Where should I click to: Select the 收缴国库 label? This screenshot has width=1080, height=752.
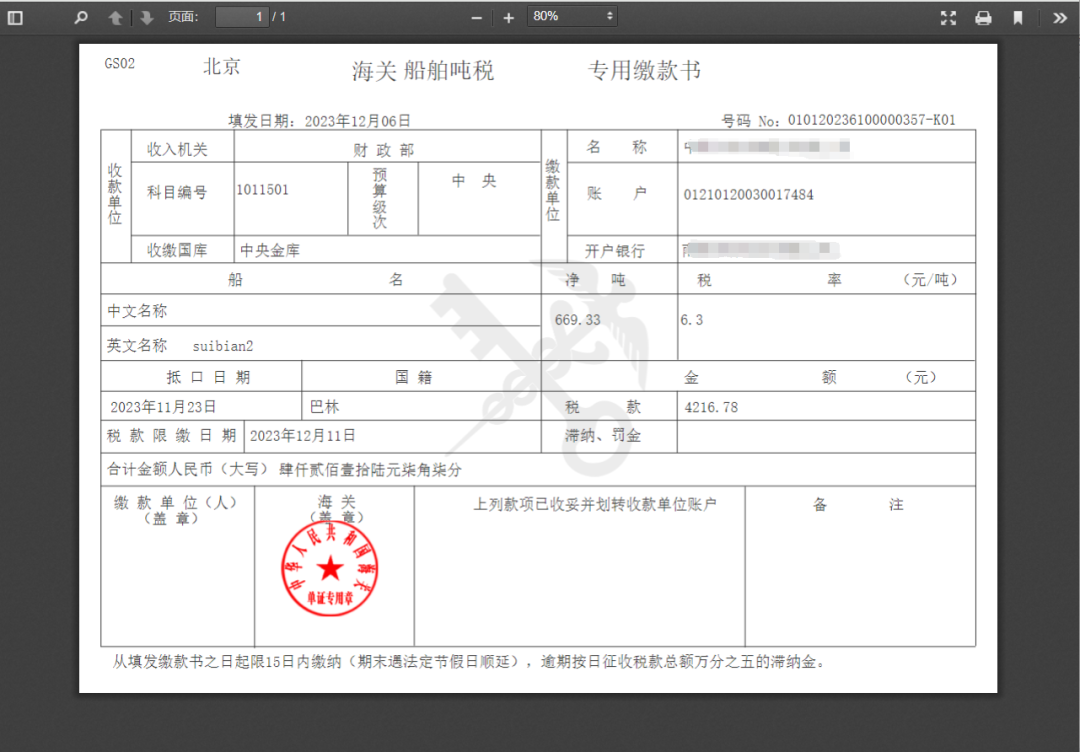coord(177,251)
